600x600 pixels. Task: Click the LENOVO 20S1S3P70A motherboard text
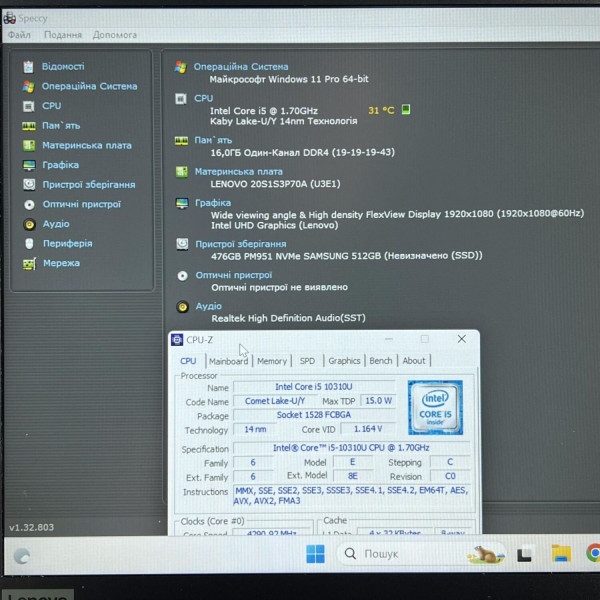click(x=276, y=184)
